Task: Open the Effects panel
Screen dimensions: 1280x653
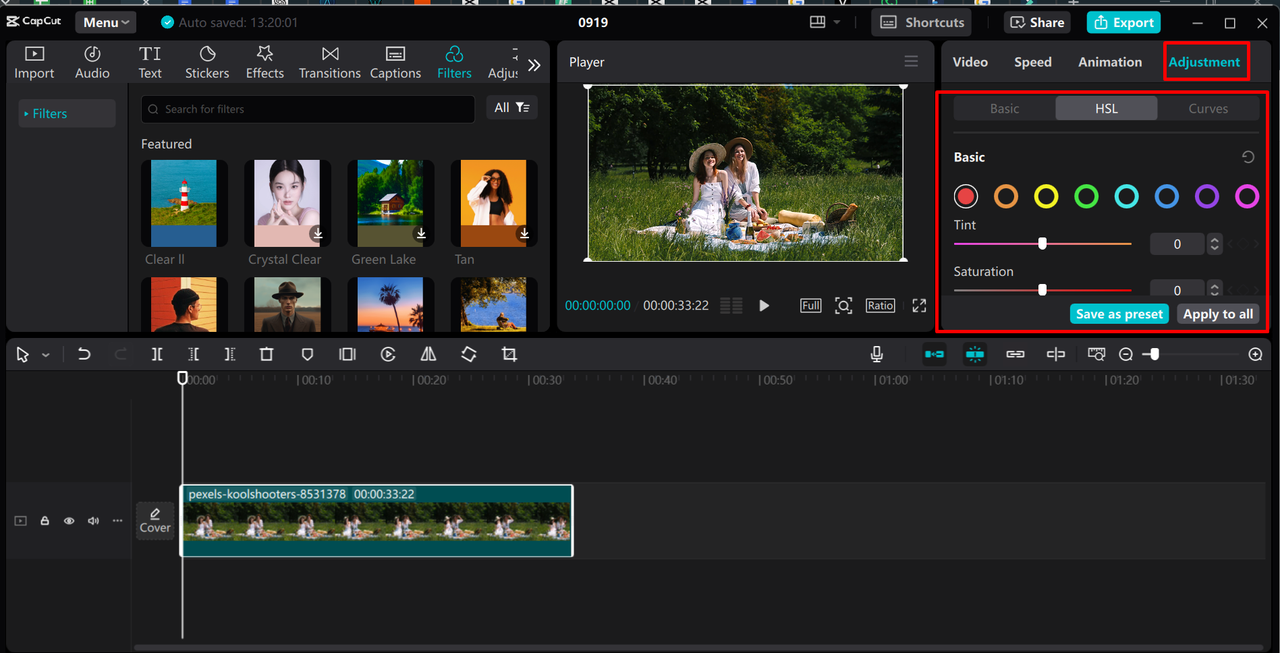Action: pyautogui.click(x=265, y=62)
